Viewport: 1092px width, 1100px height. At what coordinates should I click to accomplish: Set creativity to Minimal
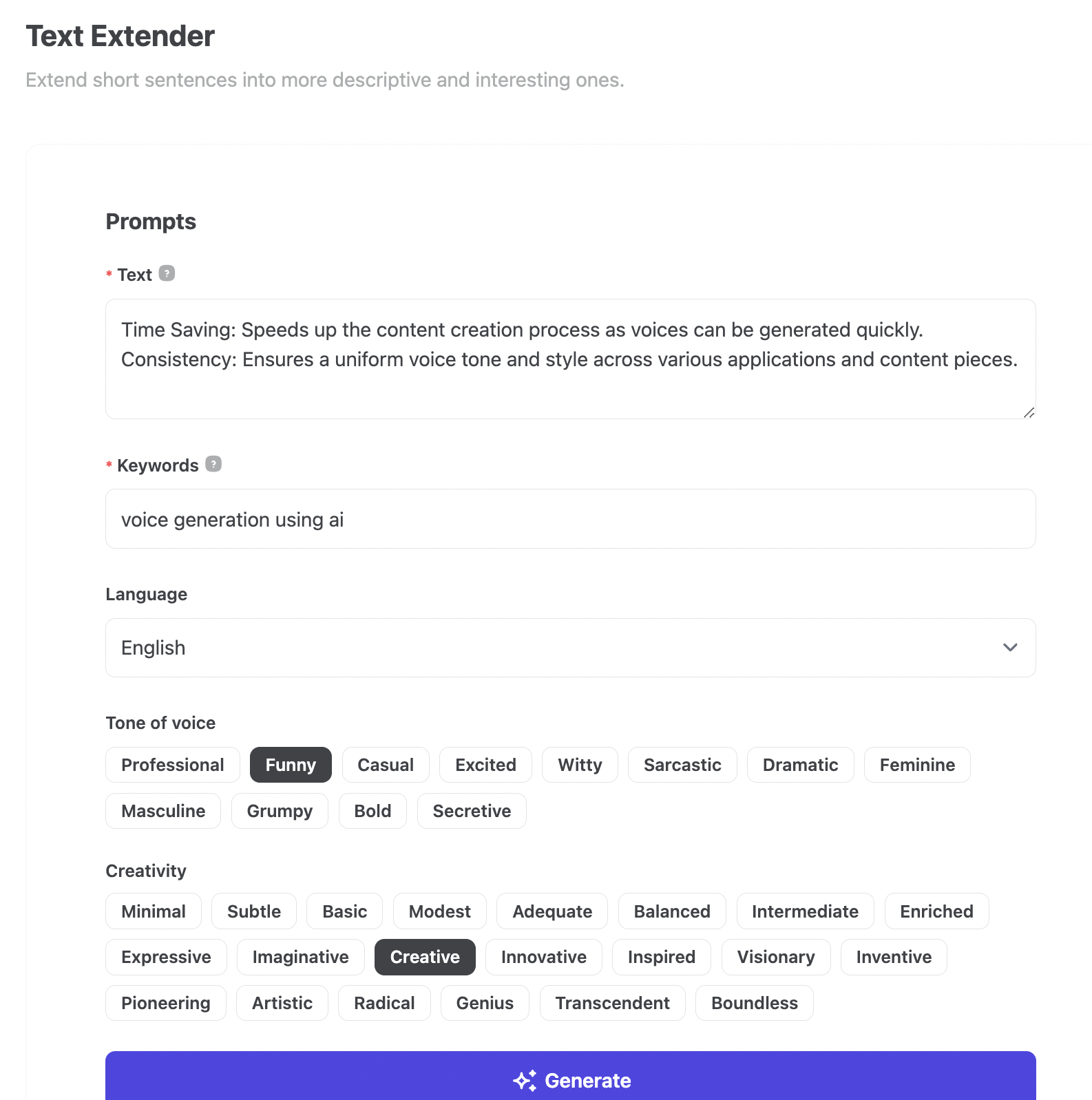(x=154, y=911)
